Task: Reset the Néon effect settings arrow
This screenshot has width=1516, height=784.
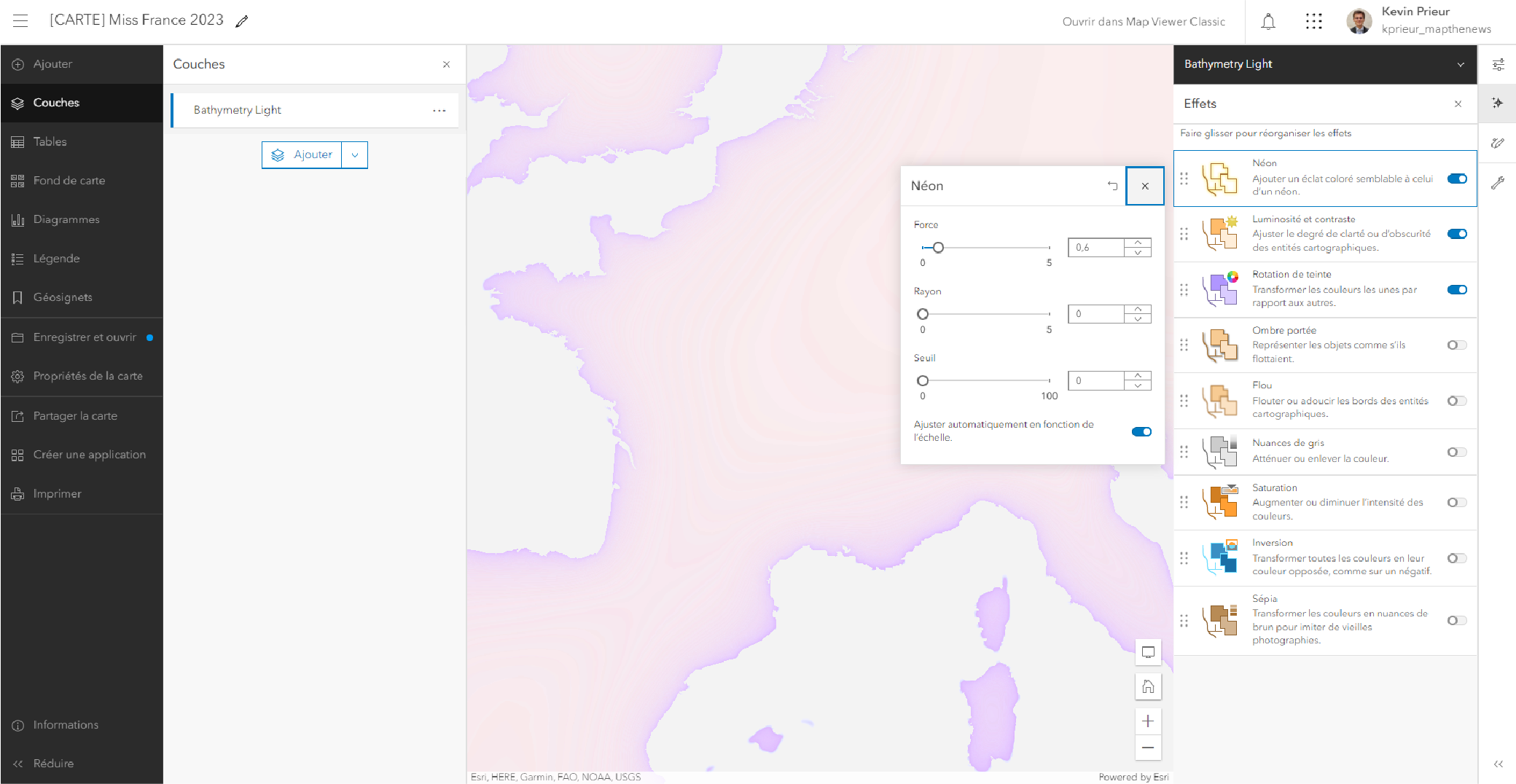Action: click(1112, 186)
